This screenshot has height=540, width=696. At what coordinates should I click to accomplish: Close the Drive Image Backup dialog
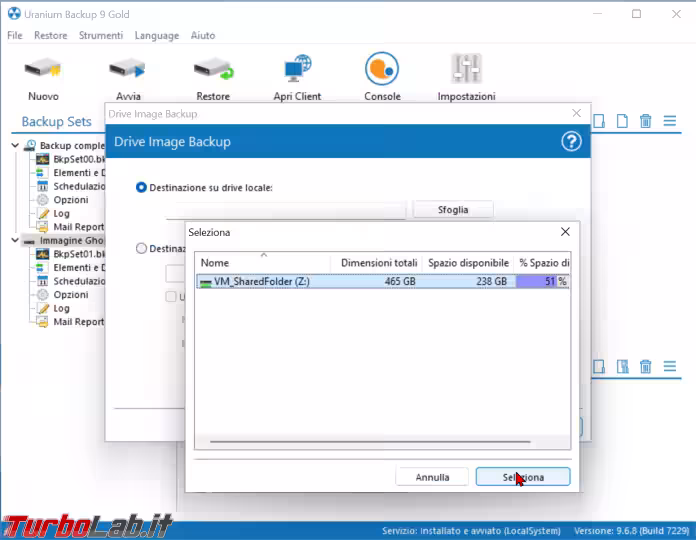(x=576, y=113)
